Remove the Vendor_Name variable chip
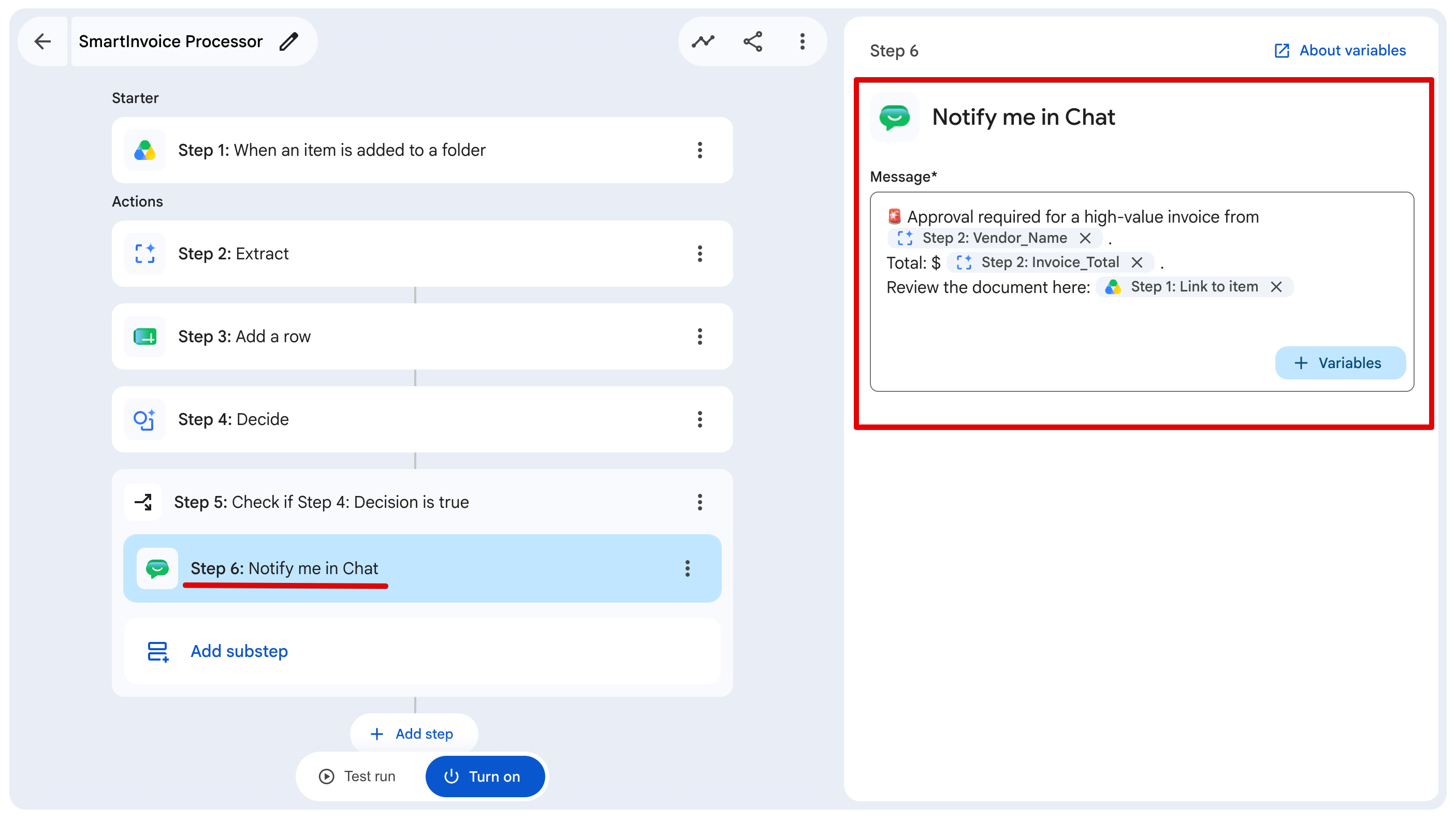 [1085, 238]
